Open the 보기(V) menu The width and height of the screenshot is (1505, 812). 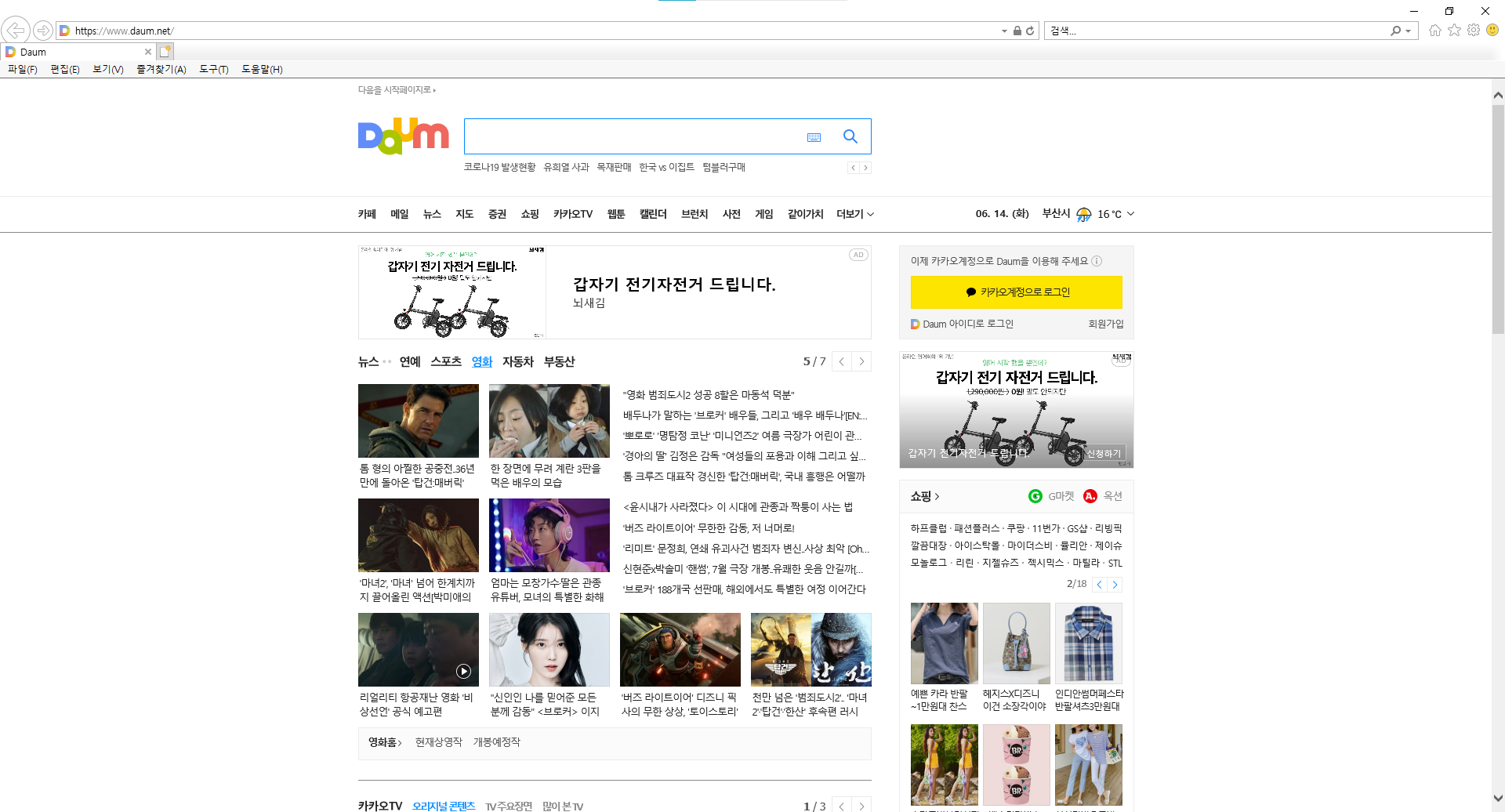point(108,69)
